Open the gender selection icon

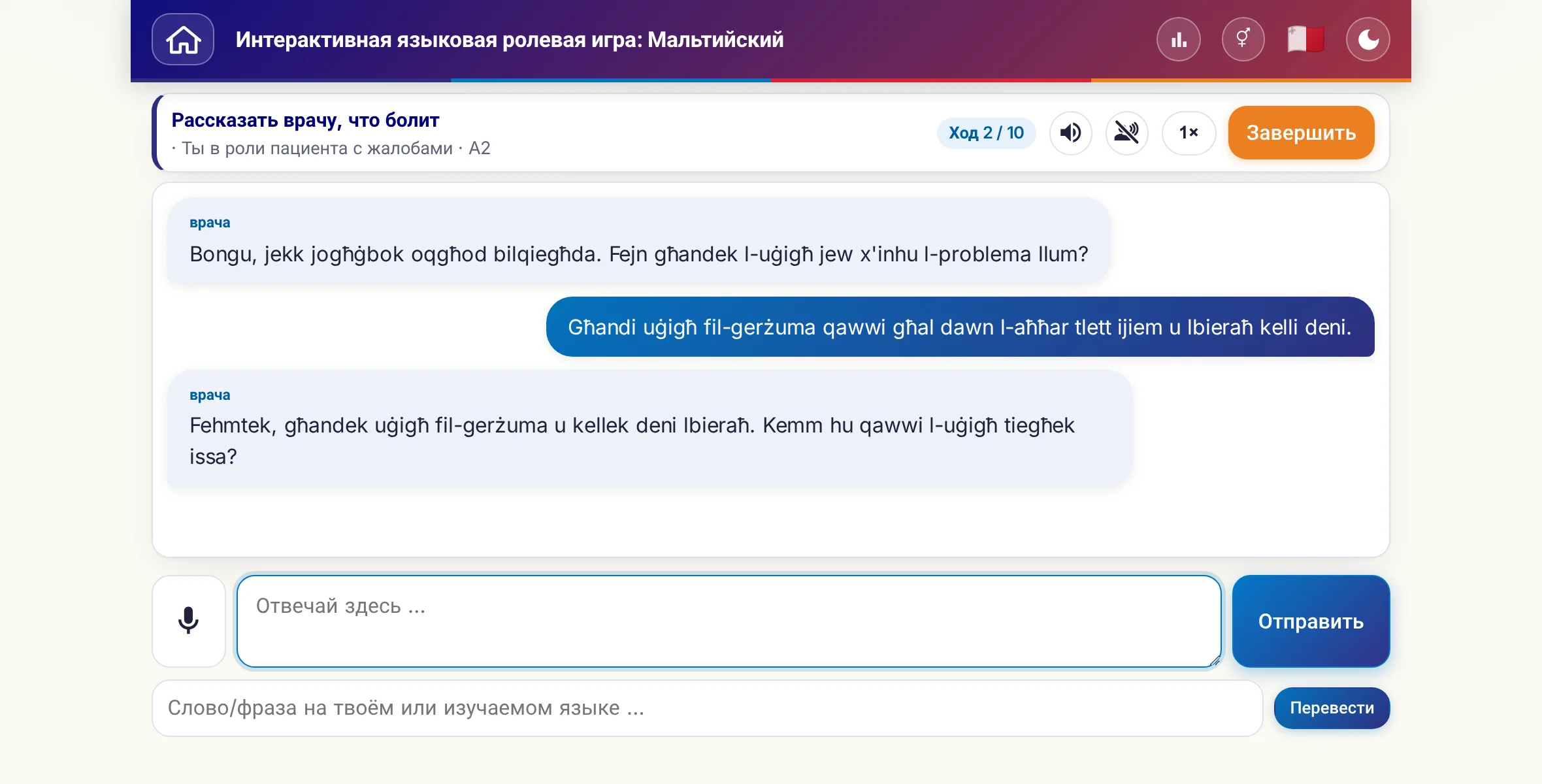[1243, 39]
